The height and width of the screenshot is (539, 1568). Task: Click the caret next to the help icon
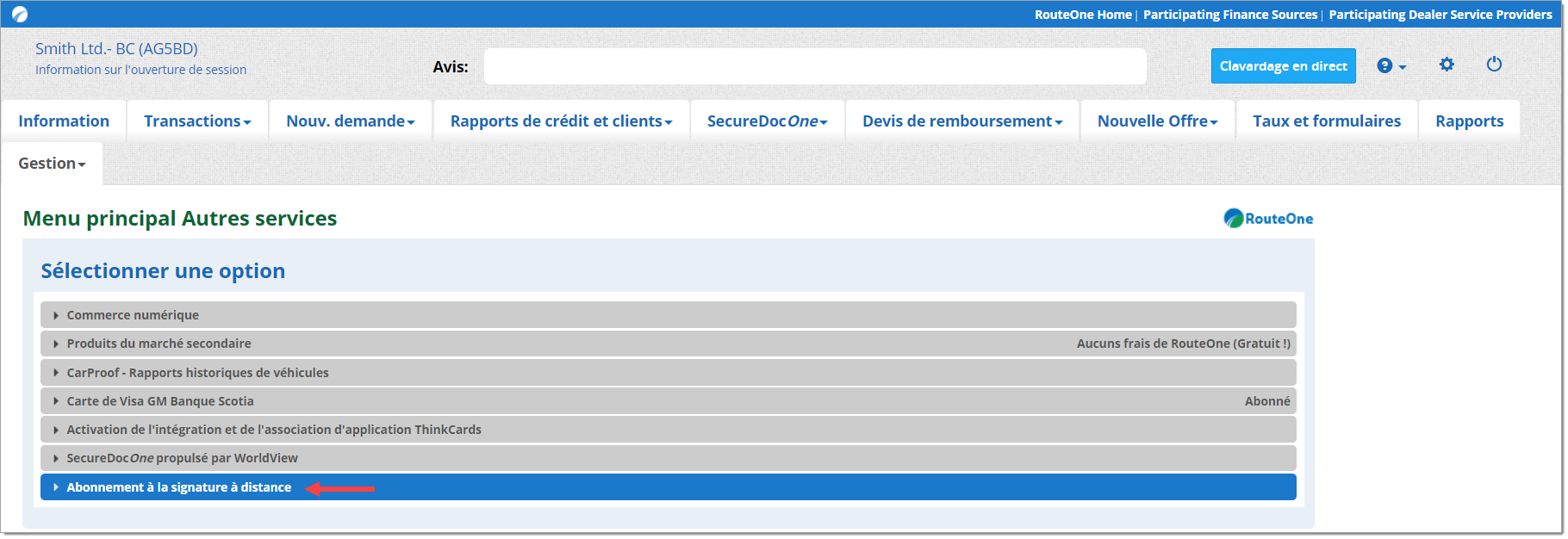pos(1403,67)
